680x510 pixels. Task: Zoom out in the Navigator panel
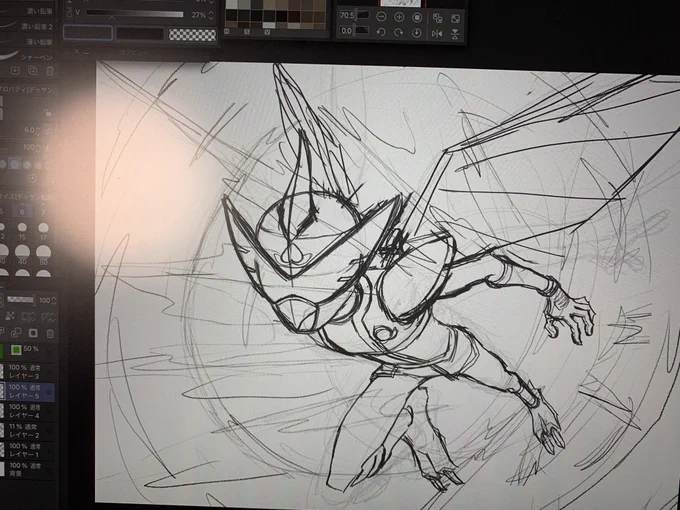coord(381,17)
